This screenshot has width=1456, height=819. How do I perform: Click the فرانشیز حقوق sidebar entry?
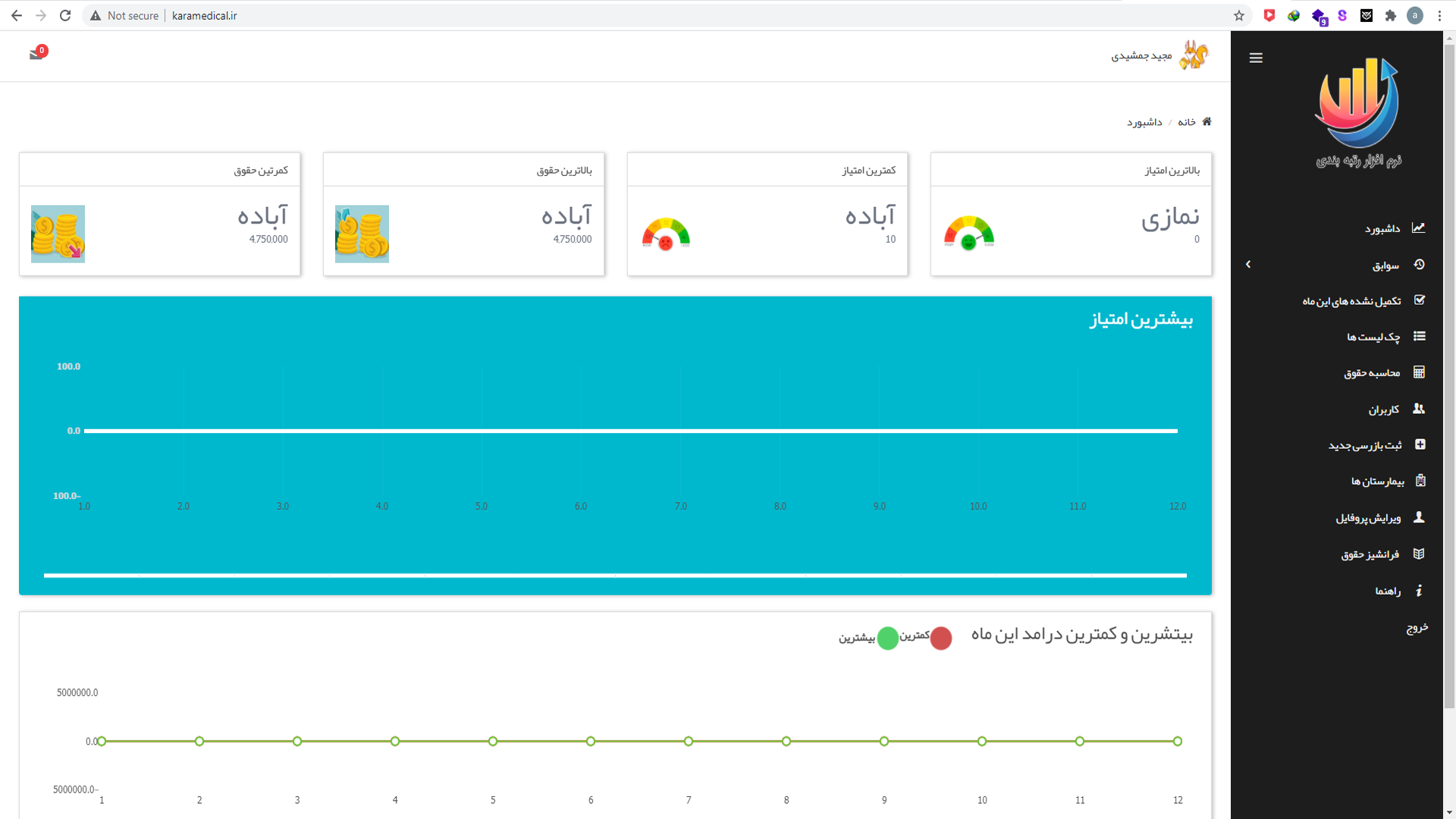click(1370, 554)
